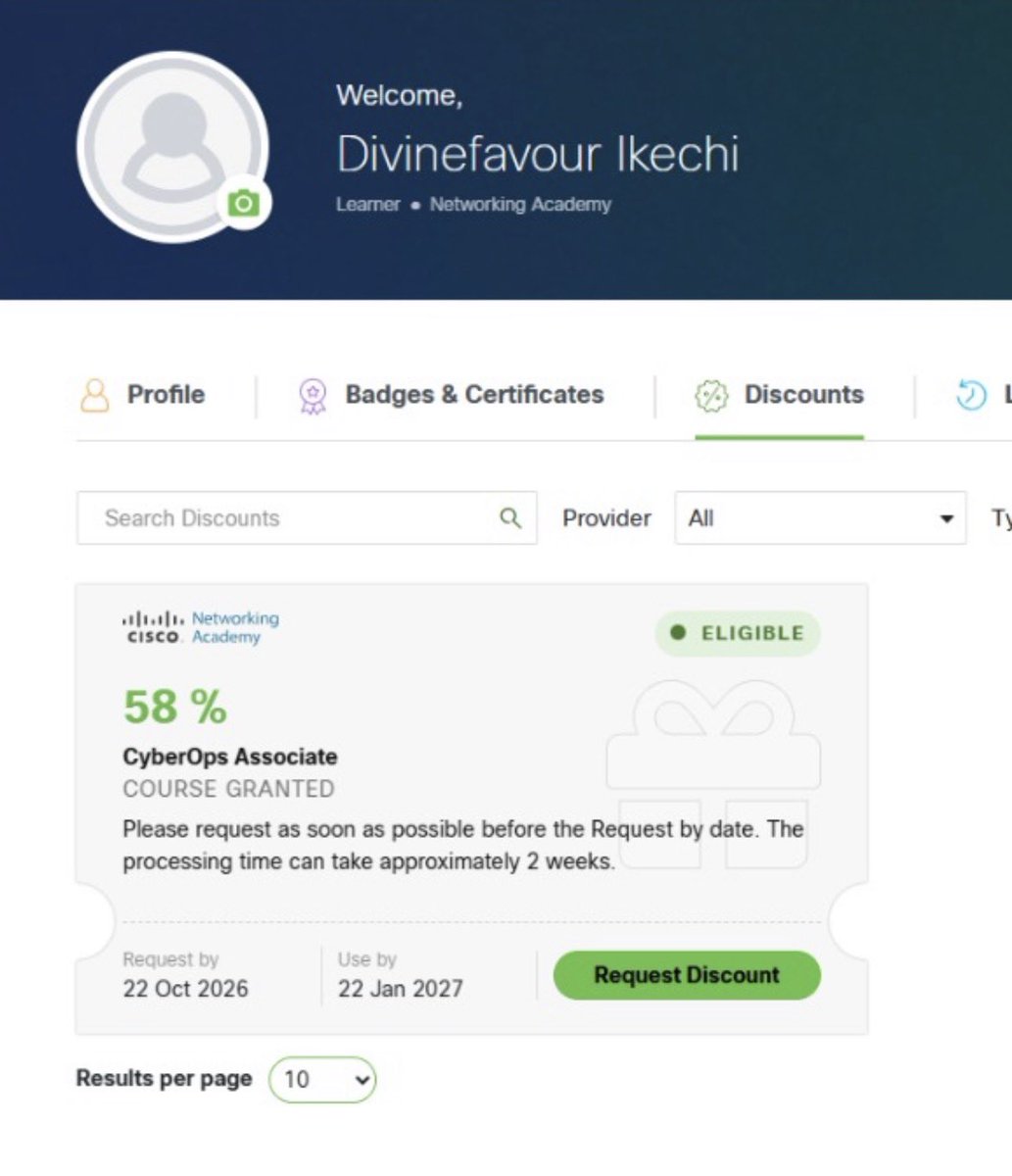The width and height of the screenshot is (1012, 1176).
Task: Click the Cisco Networking Academy logo
Action: (201, 627)
